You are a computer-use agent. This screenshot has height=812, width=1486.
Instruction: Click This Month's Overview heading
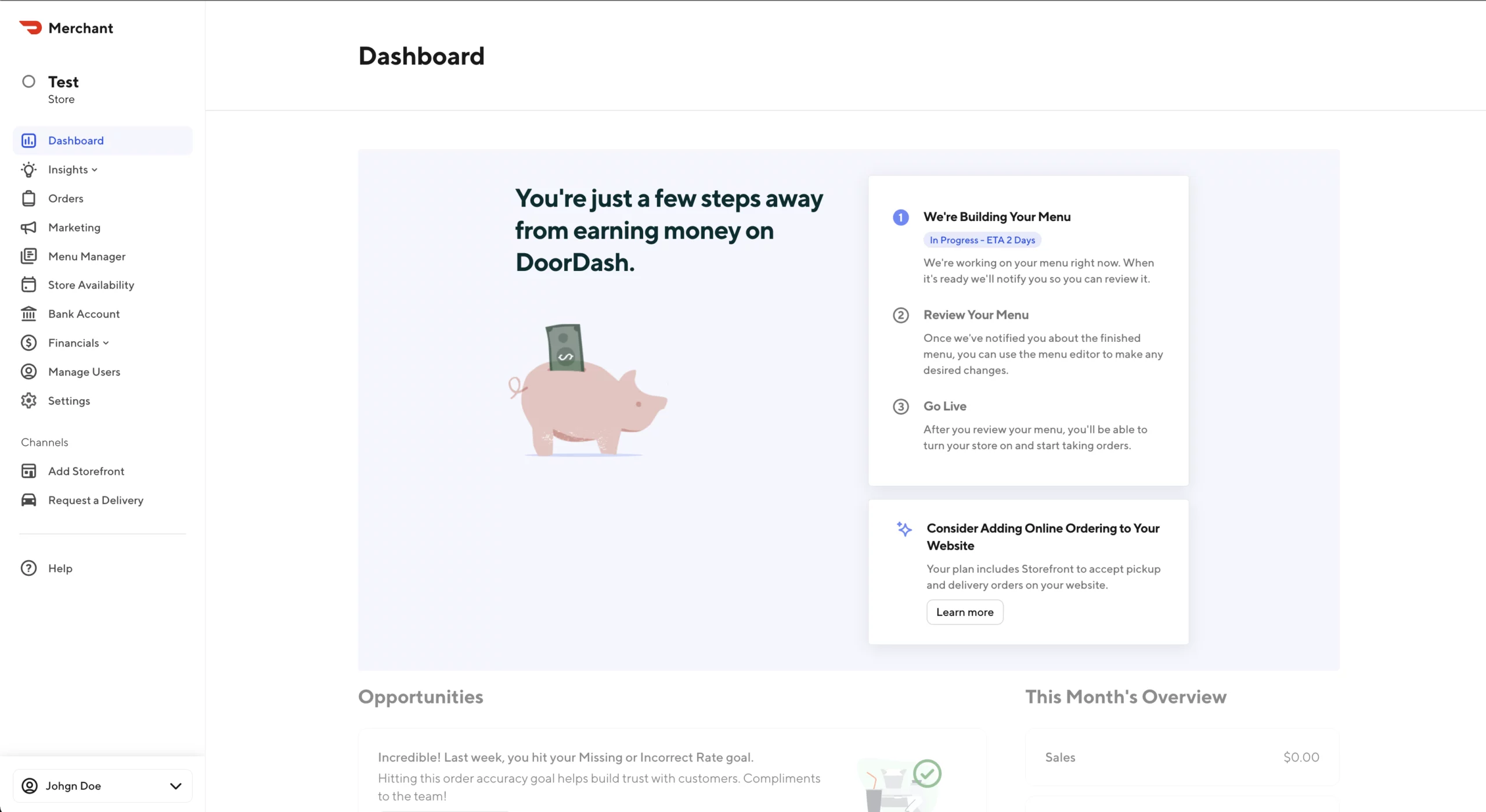(x=1126, y=696)
